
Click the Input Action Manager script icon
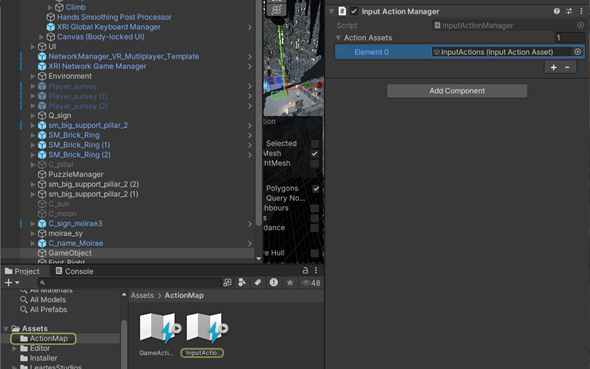(342, 11)
